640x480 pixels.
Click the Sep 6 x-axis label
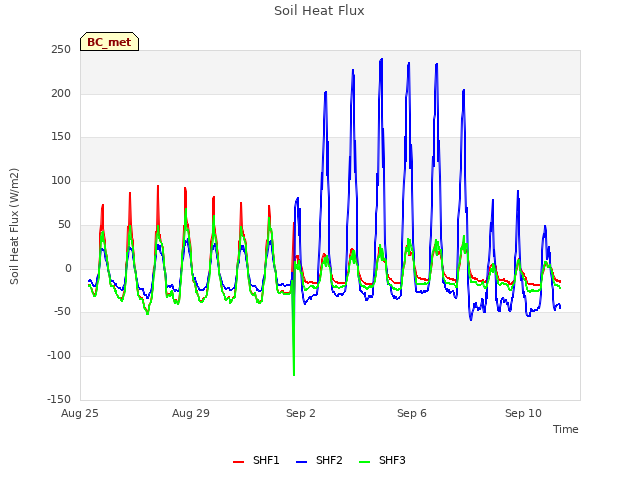point(412,413)
